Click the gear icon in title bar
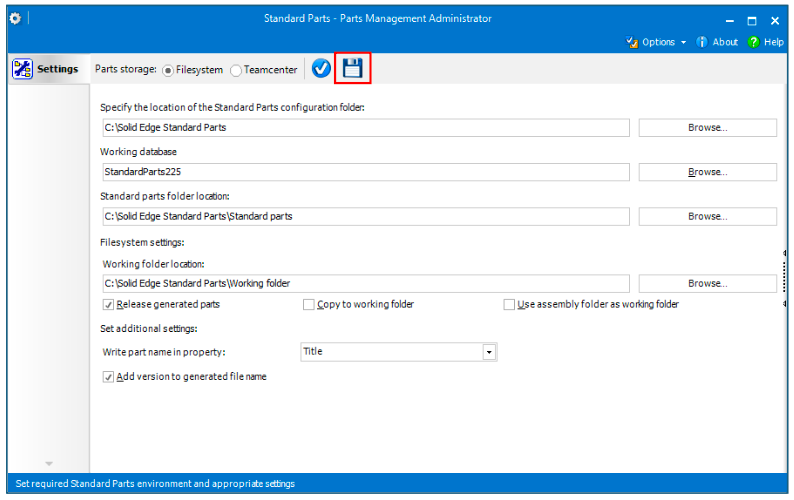794x500 pixels. 15,19
